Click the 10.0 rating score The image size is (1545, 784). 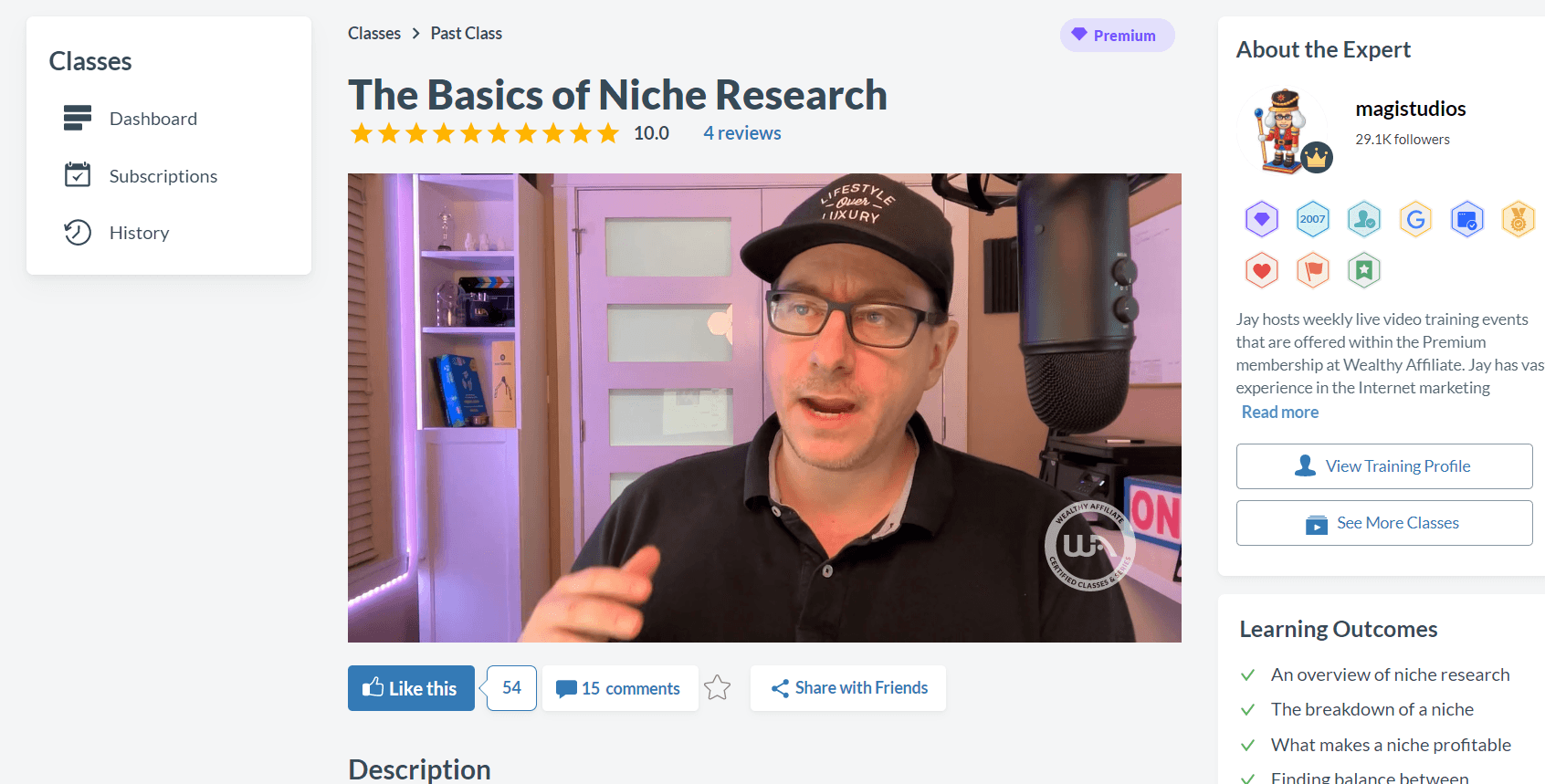pyautogui.click(x=652, y=133)
